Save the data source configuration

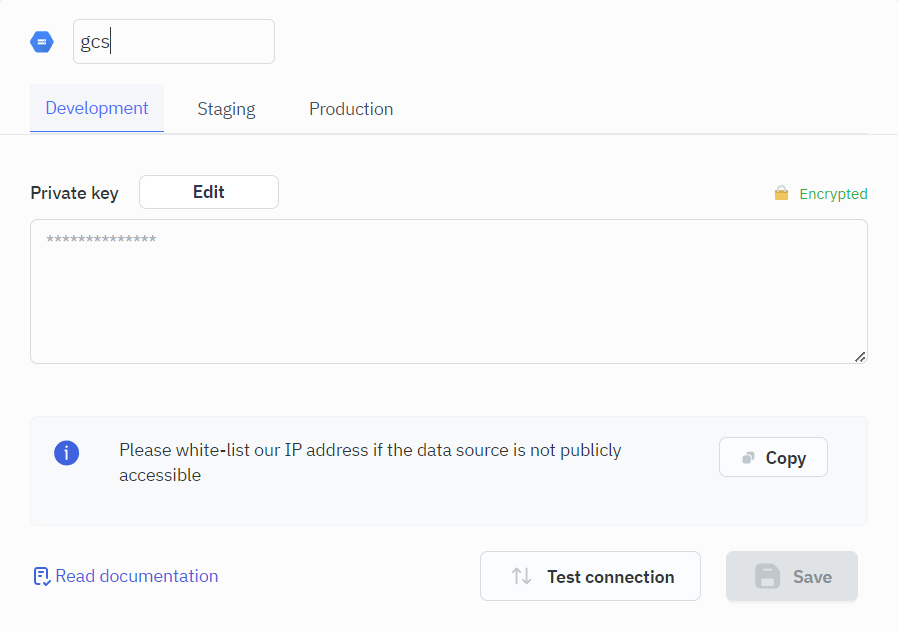[x=791, y=576]
